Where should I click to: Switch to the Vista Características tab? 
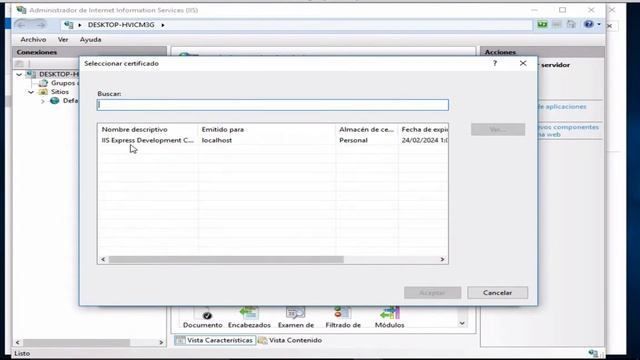pos(215,340)
